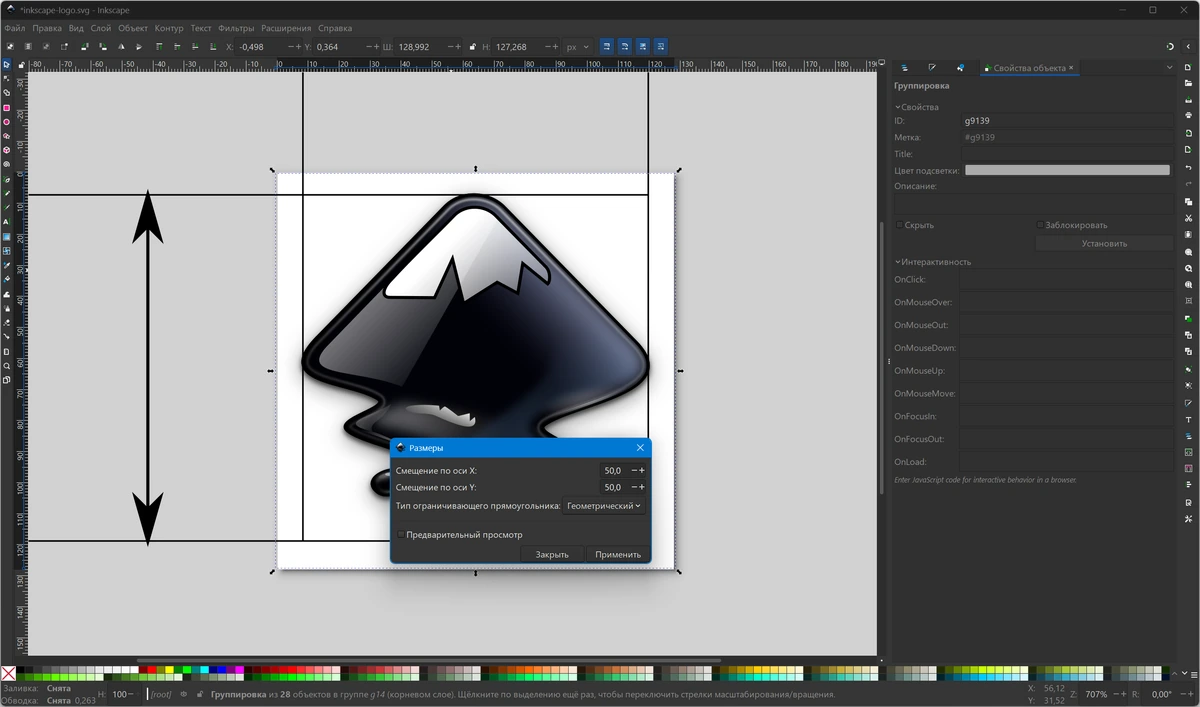Click the Цвет подсветки color bar
The image size is (1200, 707).
coord(1067,170)
